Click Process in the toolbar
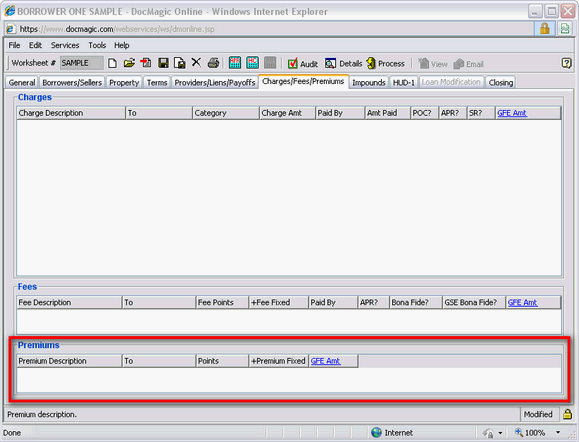Viewport: 579px width, 442px height. (385, 64)
